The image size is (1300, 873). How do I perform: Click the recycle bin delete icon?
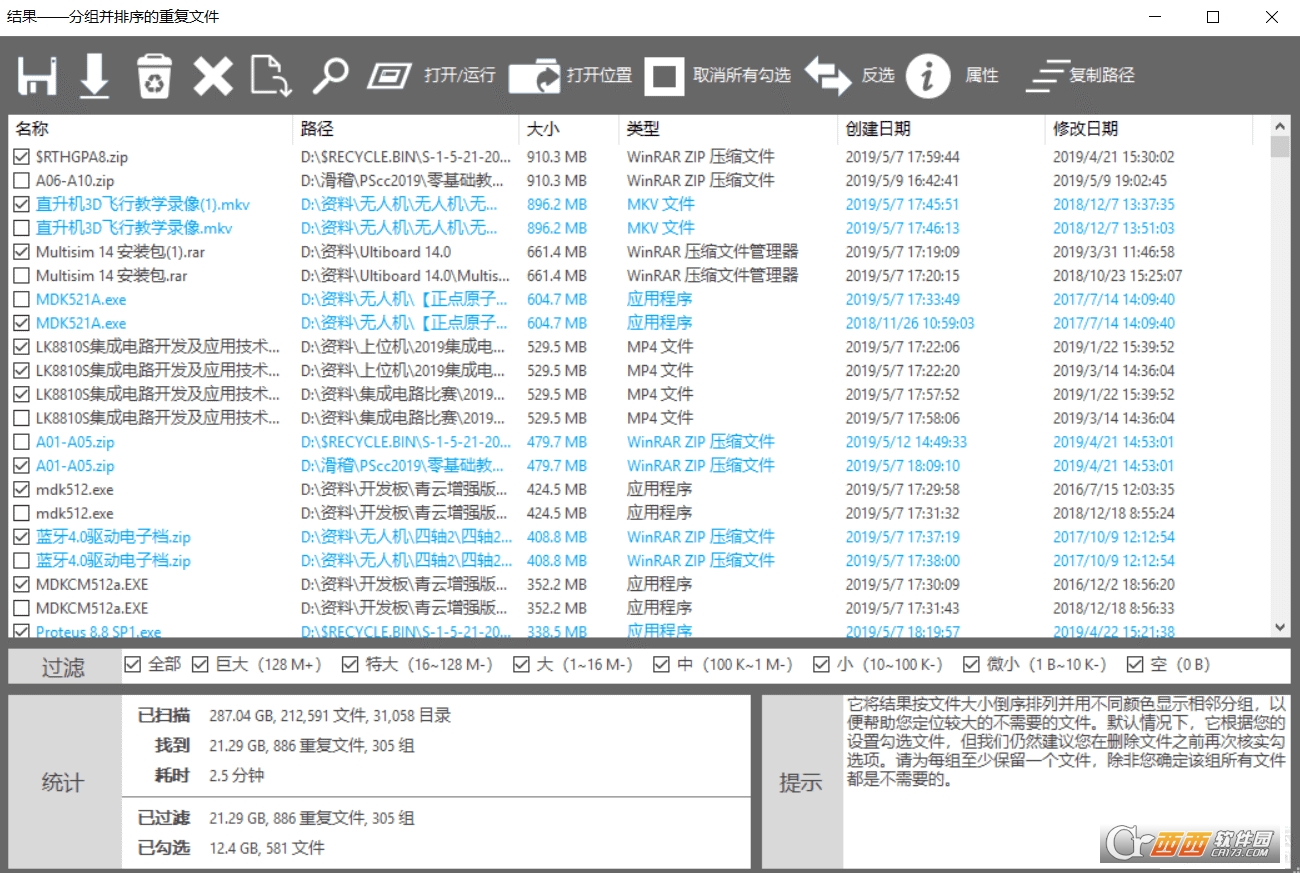(154, 76)
